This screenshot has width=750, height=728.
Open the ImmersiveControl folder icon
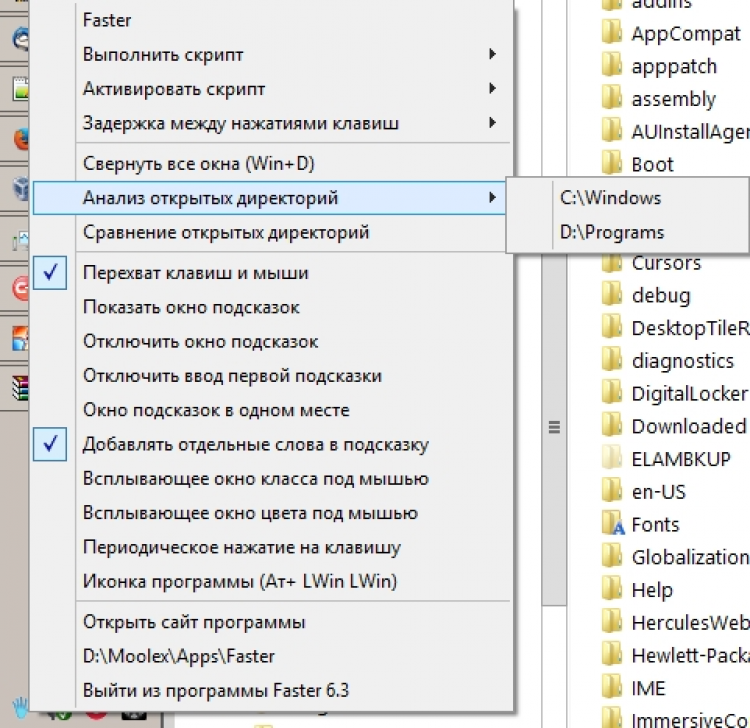[612, 717]
